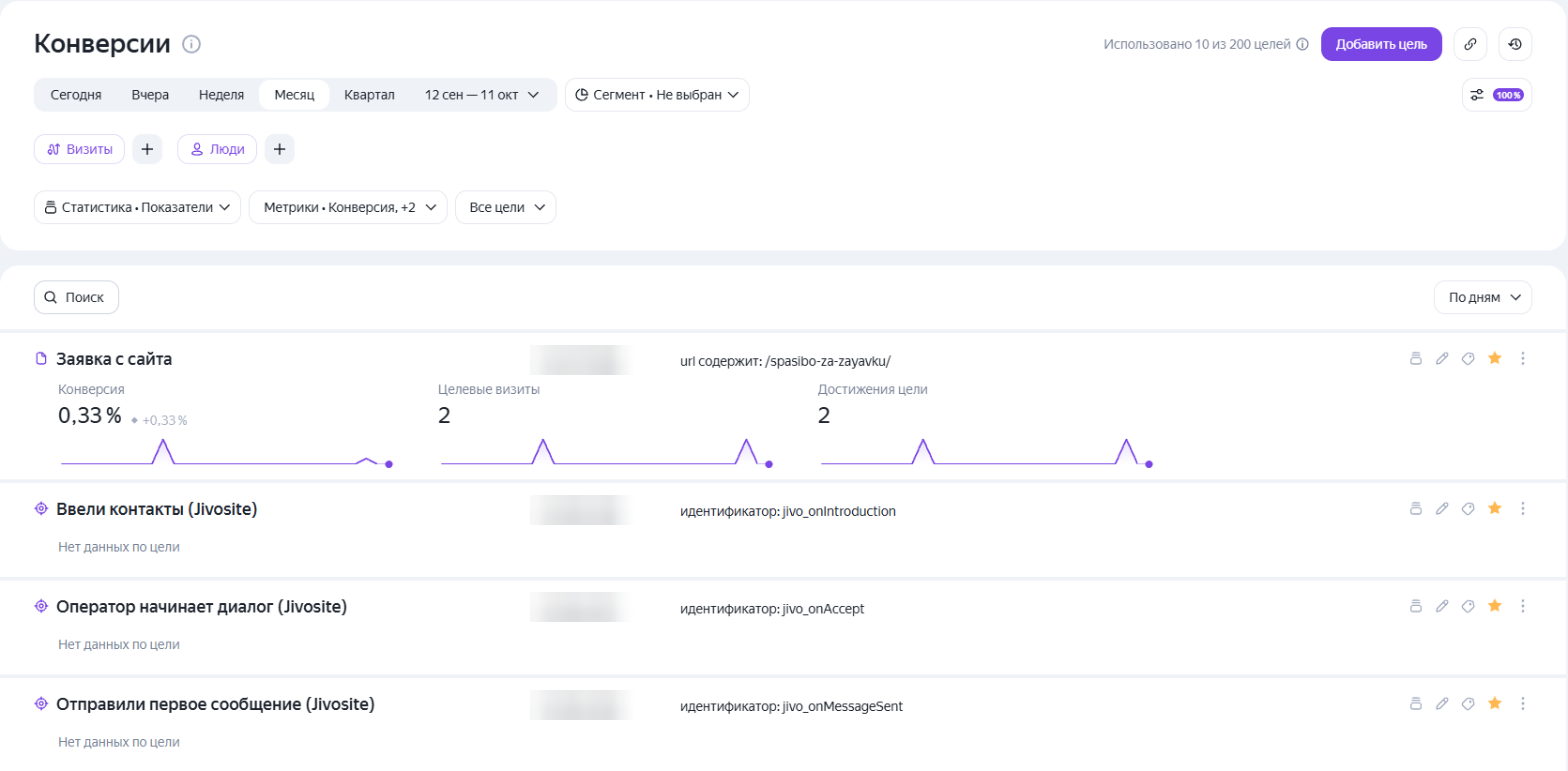Switch to the Квартал period tab
This screenshot has width=1568, height=771.
point(369,95)
